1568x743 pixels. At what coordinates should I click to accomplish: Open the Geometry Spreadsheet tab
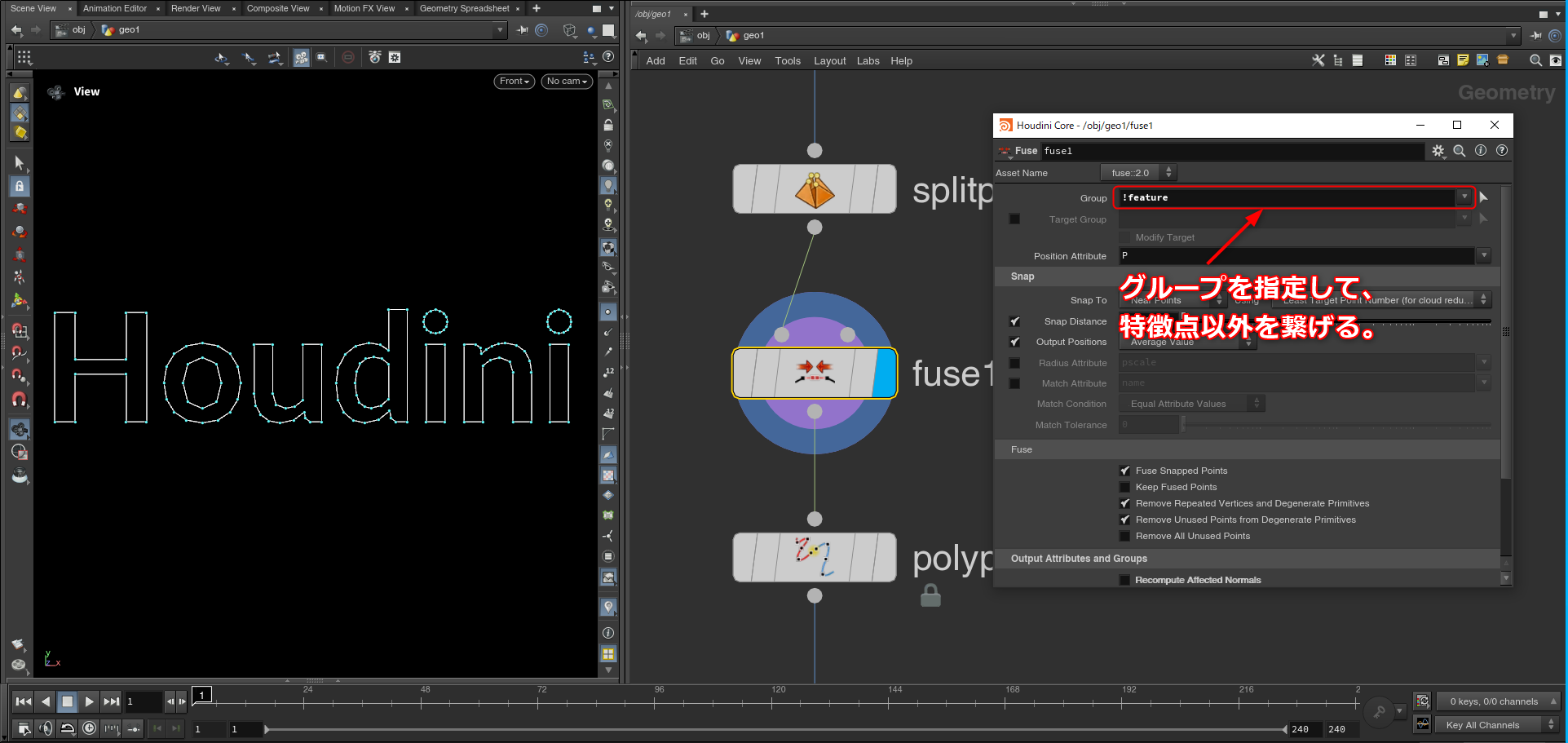[x=464, y=8]
